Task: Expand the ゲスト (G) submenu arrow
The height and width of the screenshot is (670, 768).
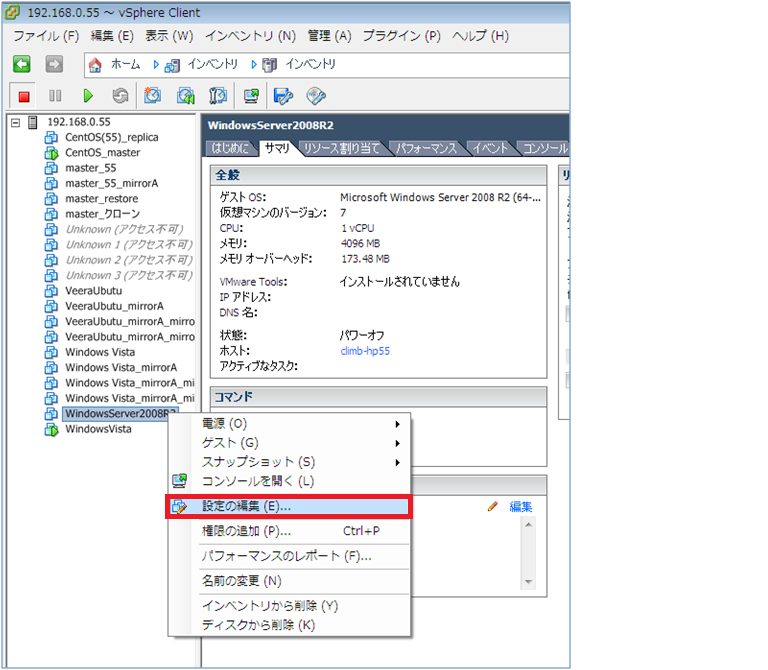Action: 398,443
